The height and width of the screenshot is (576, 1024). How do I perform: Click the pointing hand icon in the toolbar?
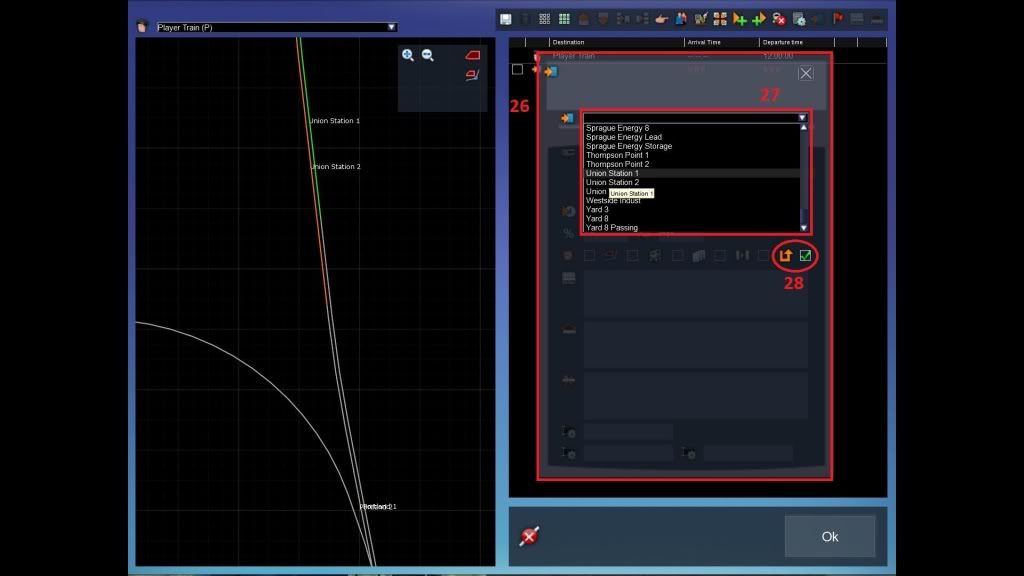click(662, 19)
